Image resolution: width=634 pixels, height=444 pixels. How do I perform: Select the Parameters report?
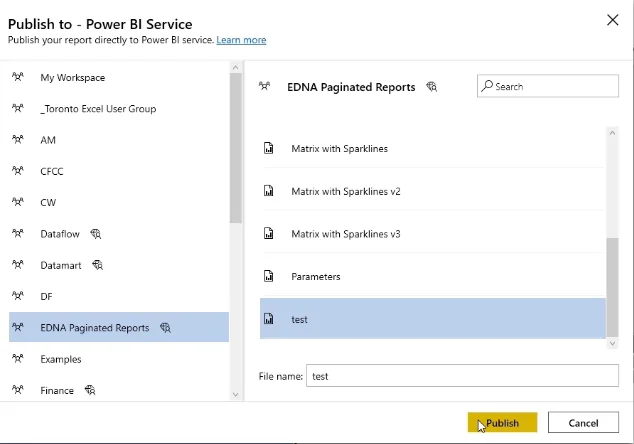[x=433, y=276]
